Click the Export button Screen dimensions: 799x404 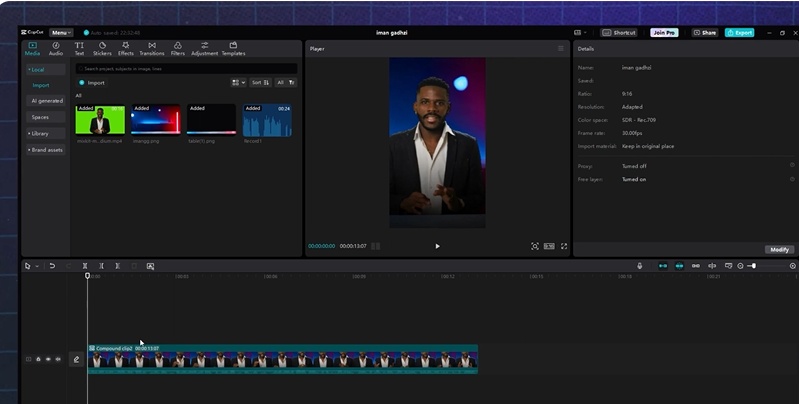739,33
